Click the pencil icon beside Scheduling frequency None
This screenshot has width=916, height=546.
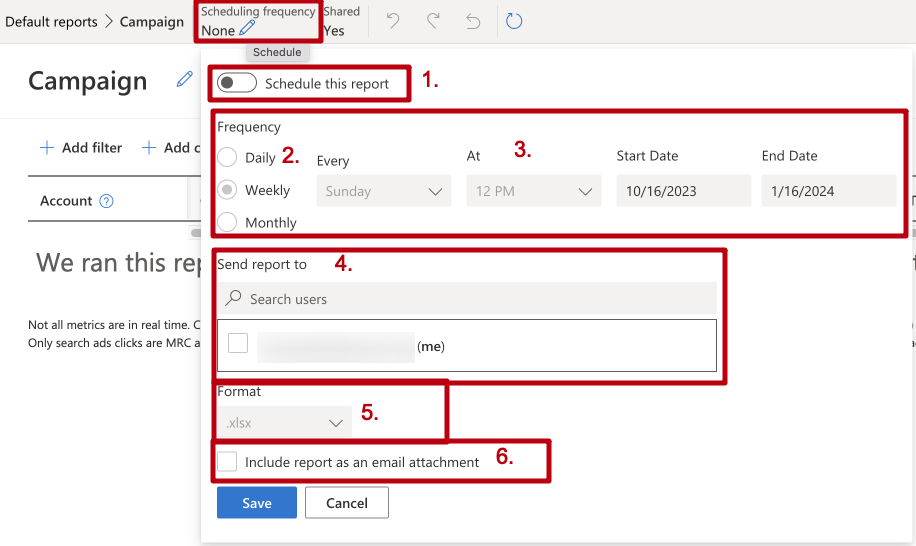point(247,27)
